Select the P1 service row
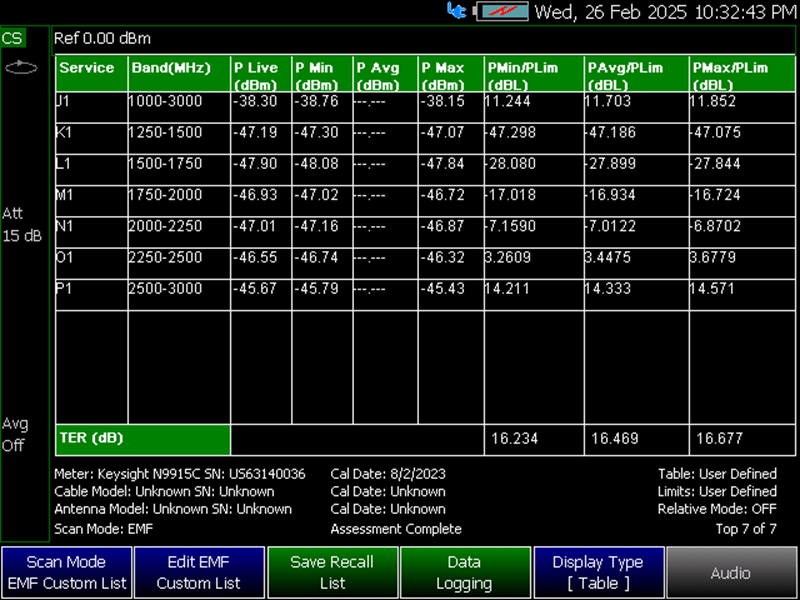This screenshot has width=800, height=600. click(x=426, y=294)
